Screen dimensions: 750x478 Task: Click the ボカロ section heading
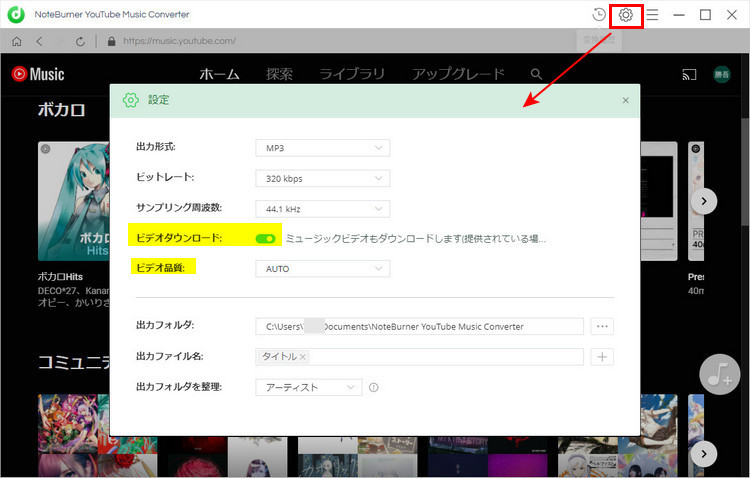(62, 110)
